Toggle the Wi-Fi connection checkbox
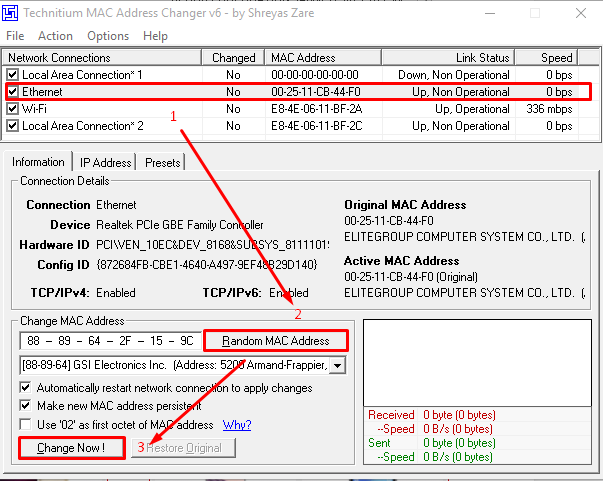The width and height of the screenshot is (603, 481). [13, 108]
